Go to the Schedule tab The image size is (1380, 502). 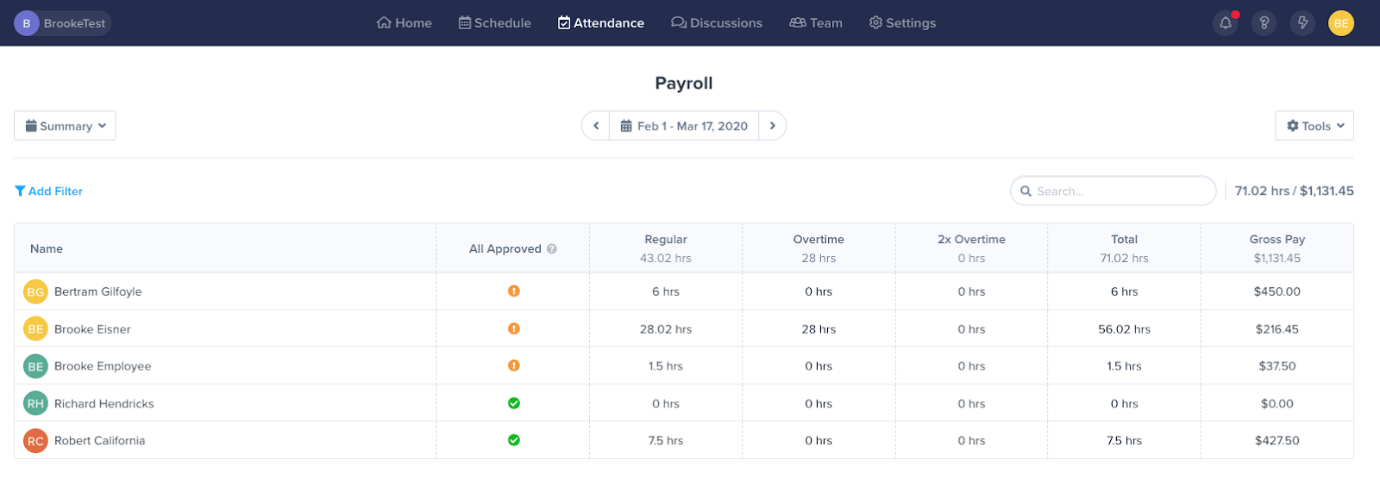[x=495, y=23]
